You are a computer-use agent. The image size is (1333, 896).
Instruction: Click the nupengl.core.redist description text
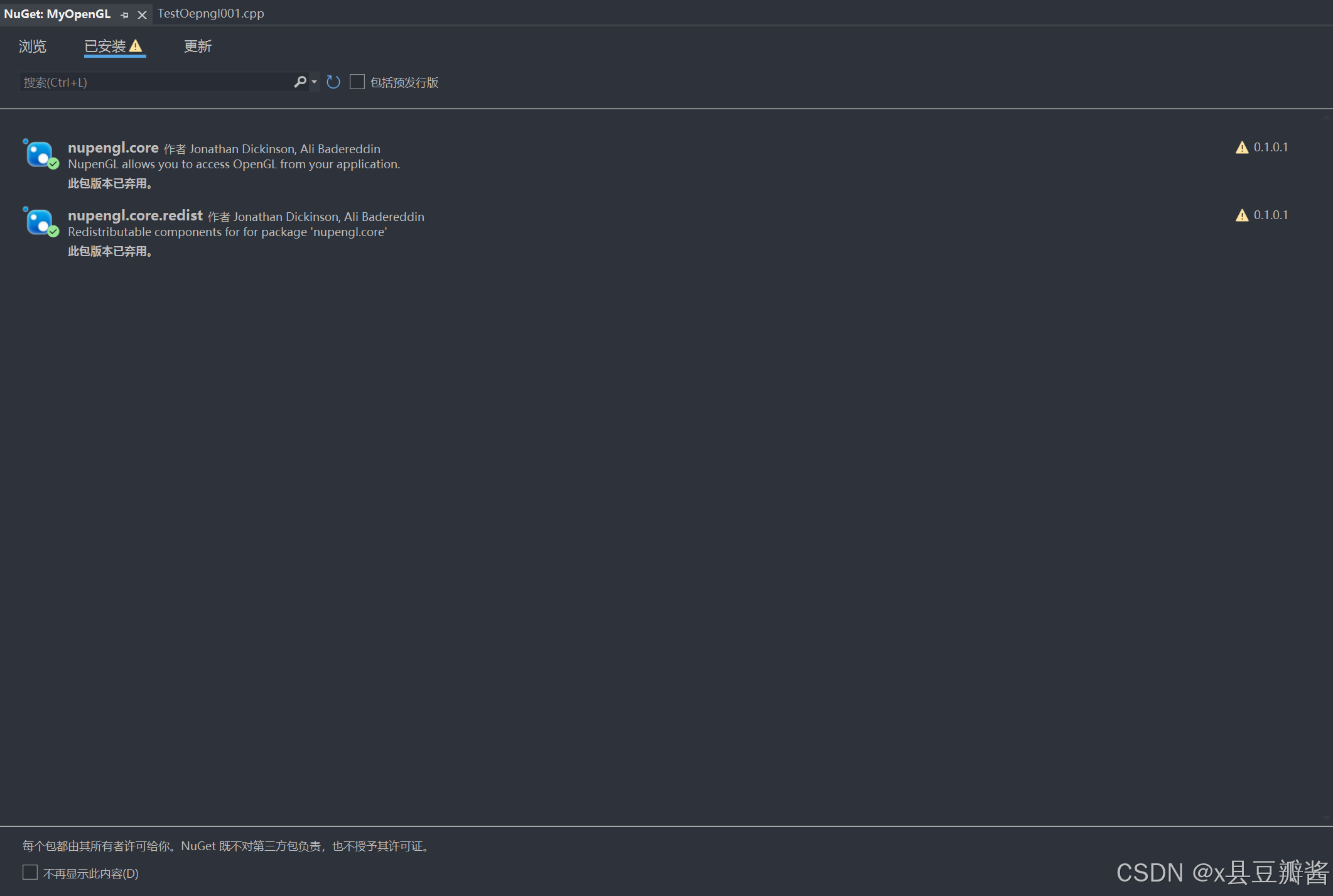227,232
